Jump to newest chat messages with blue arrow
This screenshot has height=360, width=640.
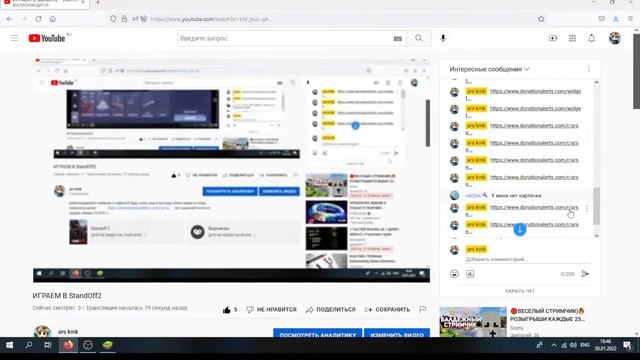(520, 229)
